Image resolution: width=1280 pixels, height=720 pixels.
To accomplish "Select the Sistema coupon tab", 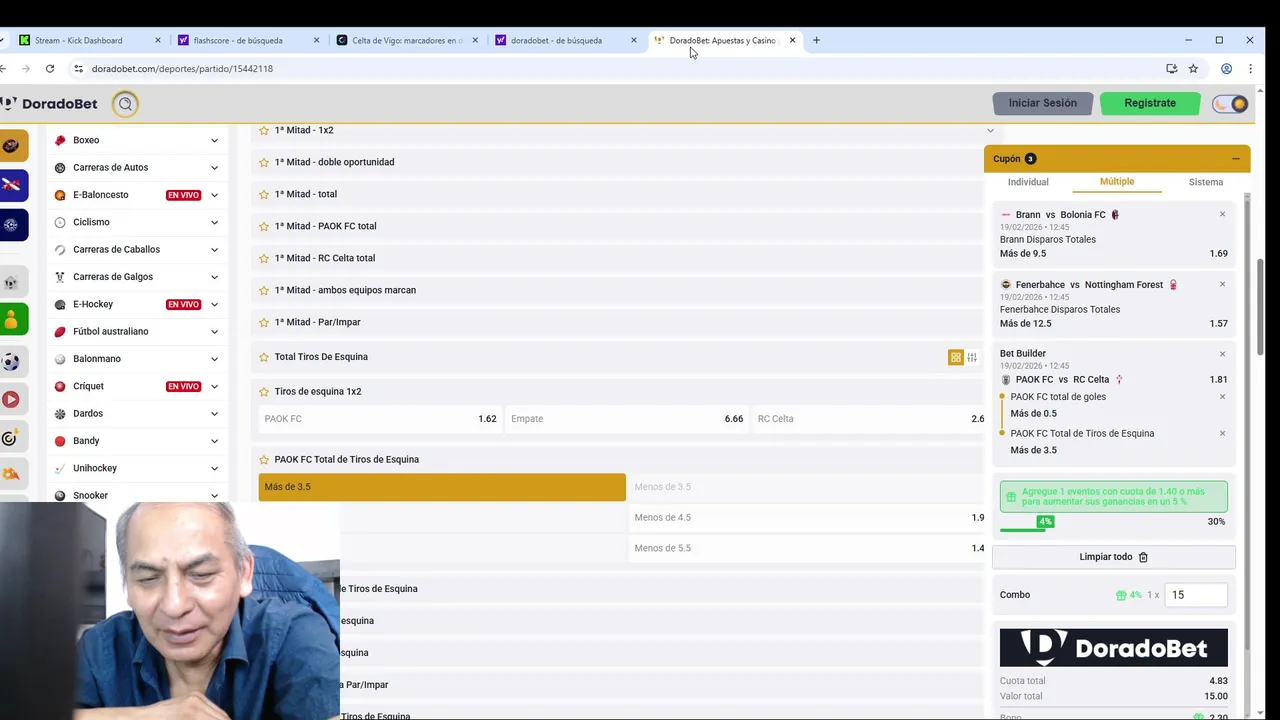I will [1205, 182].
